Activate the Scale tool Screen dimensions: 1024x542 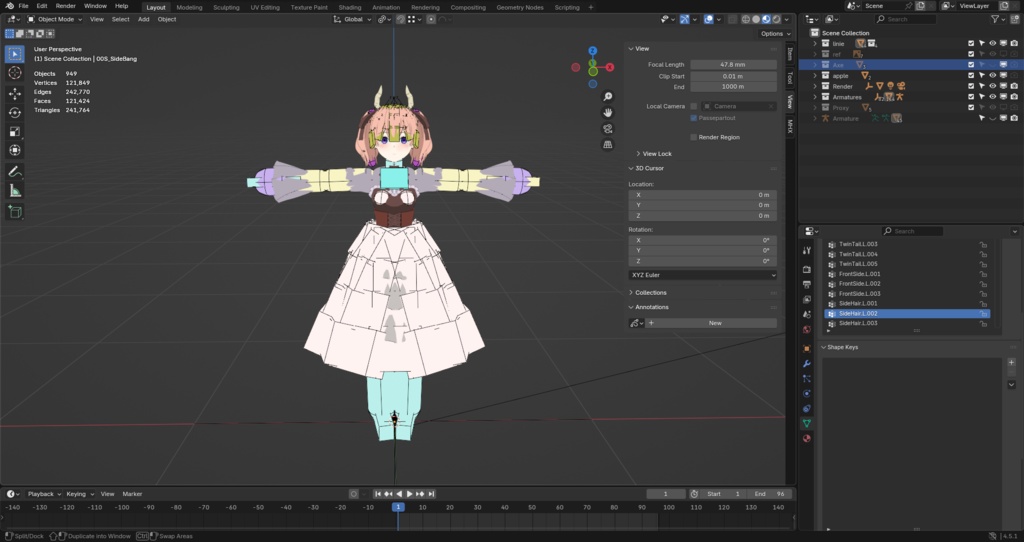coord(14,132)
